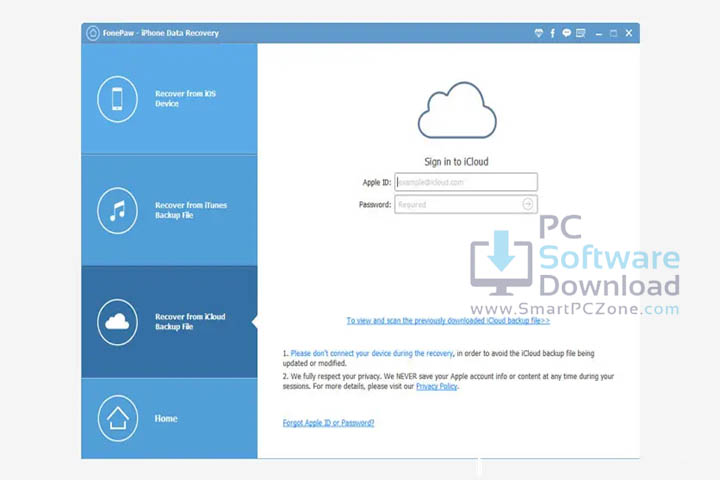Viewport: 720px width, 480px height.
Task: Click Forgot Apple ID or Password link
Action: 328,423
